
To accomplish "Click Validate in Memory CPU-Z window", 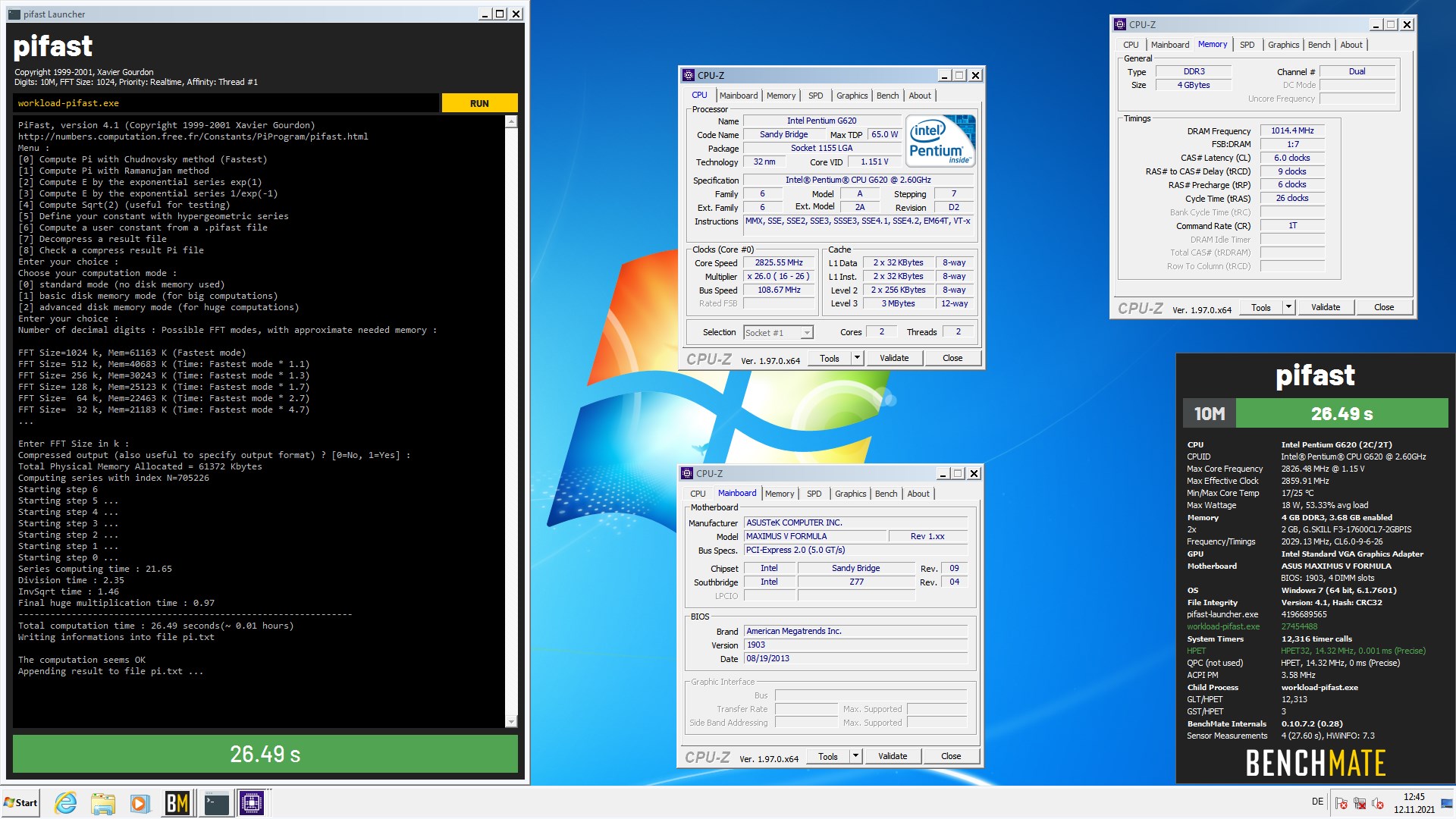I will 1326,307.
